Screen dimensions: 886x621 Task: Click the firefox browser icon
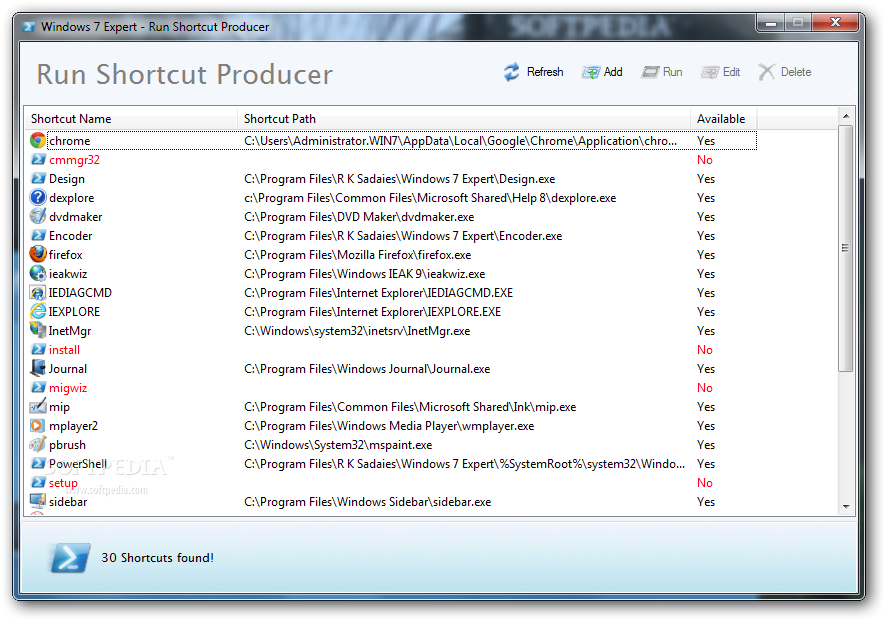pos(38,254)
